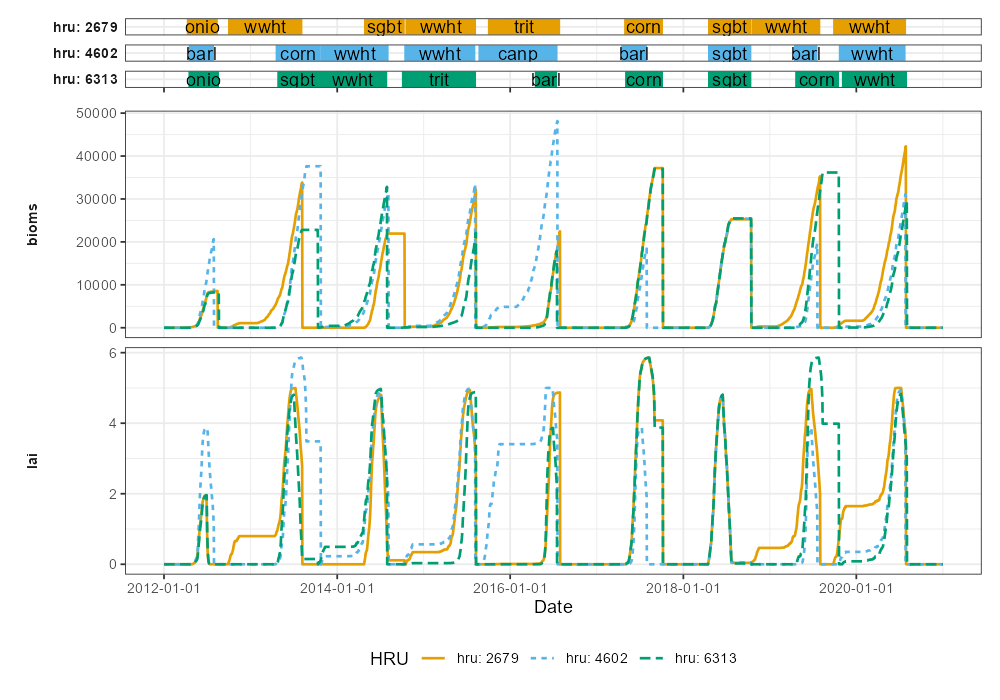
Task: Click legend line sample for hru: 2679
Action: coord(434,658)
